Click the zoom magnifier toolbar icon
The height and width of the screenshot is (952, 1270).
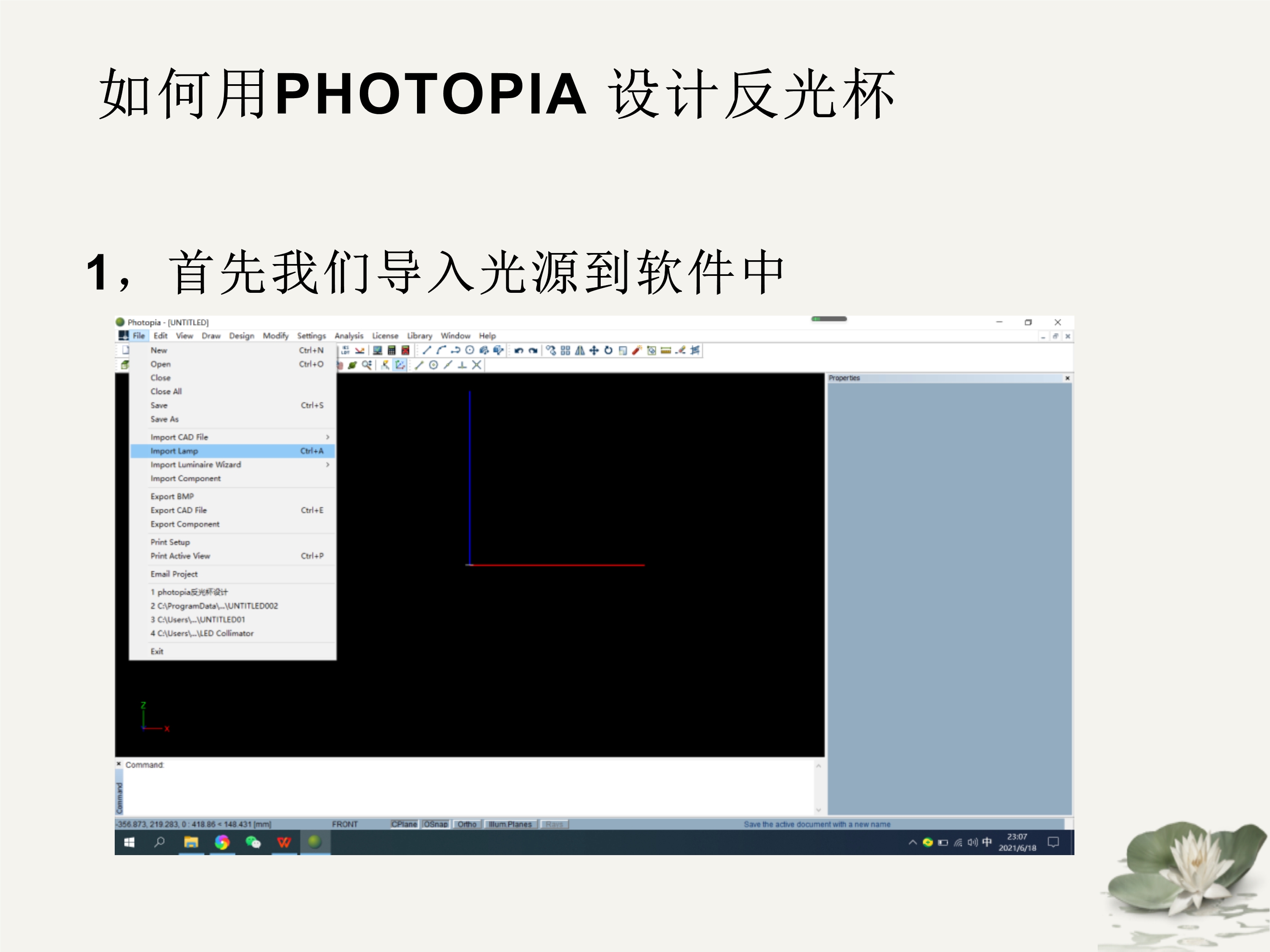pos(366,365)
